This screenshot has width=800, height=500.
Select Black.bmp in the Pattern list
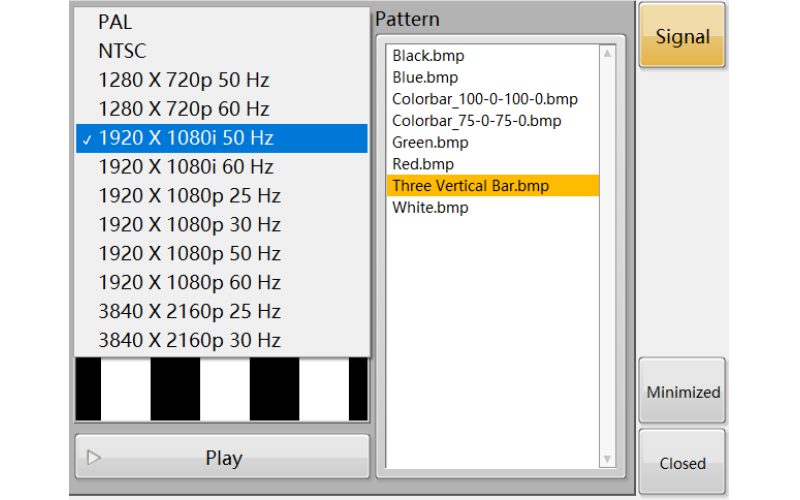492,56
